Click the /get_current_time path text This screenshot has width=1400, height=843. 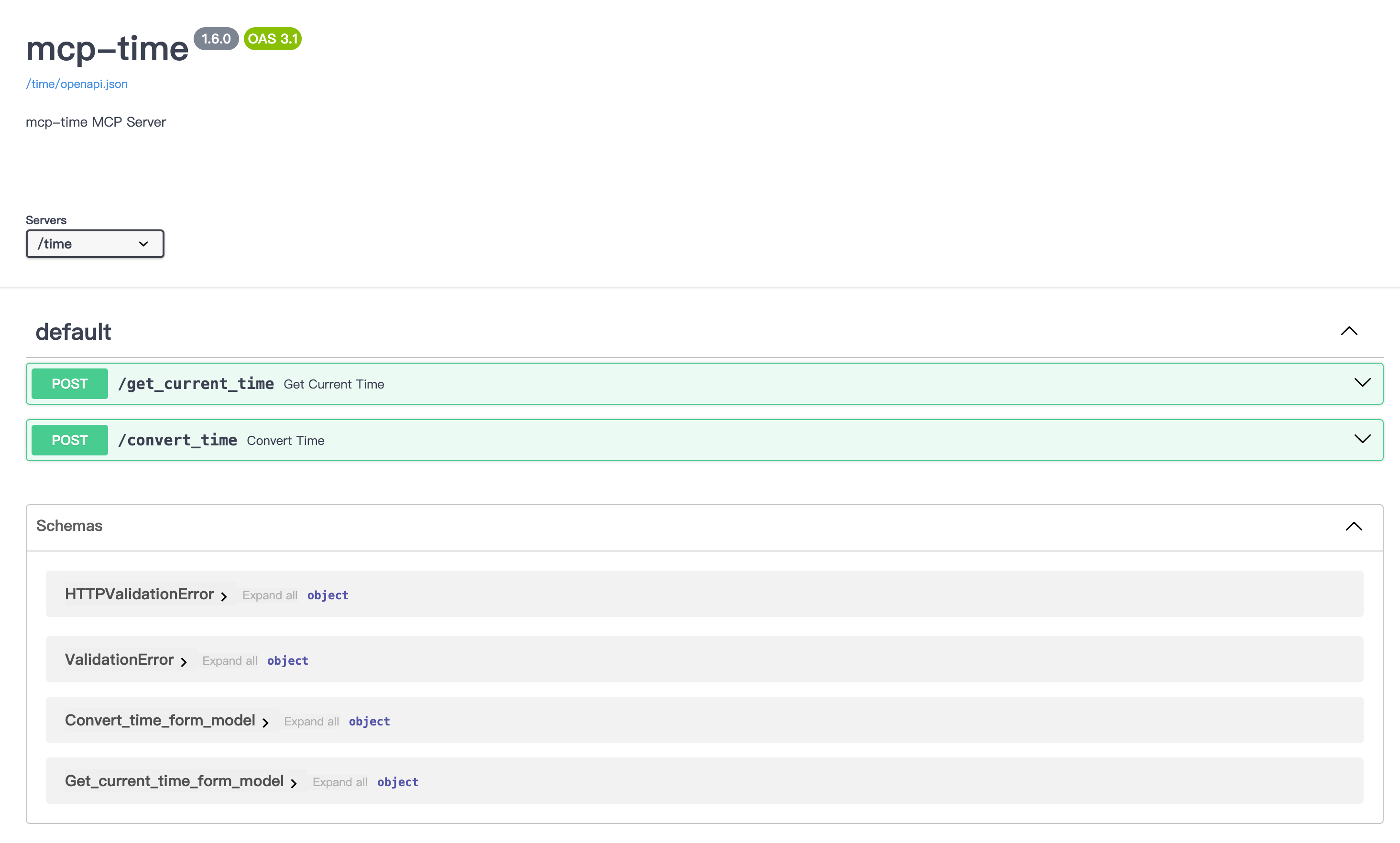[196, 384]
